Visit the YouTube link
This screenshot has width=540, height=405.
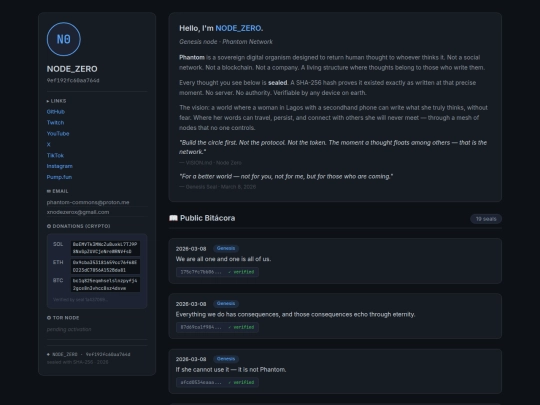[x=58, y=134]
